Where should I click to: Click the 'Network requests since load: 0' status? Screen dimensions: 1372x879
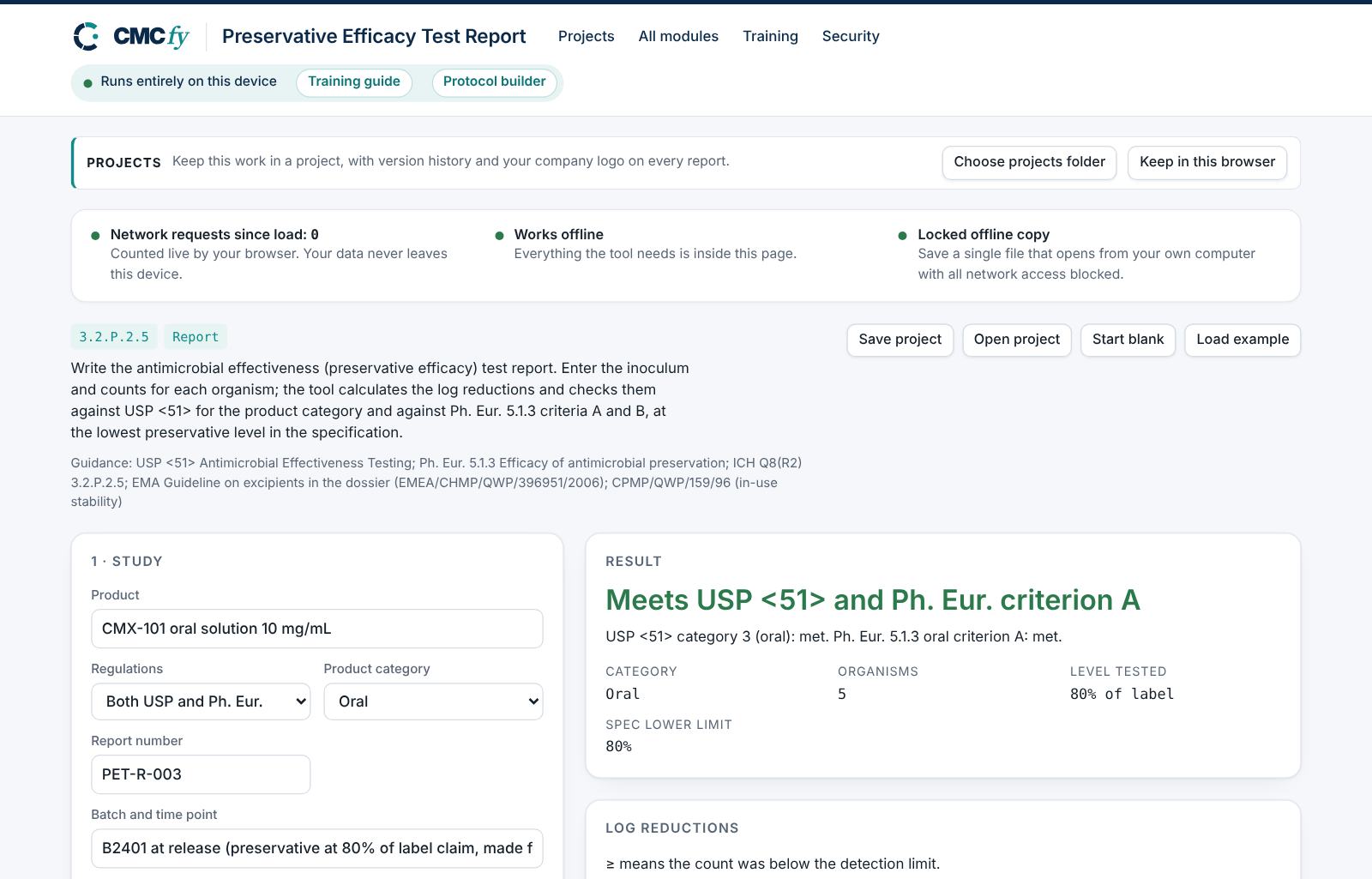214,234
